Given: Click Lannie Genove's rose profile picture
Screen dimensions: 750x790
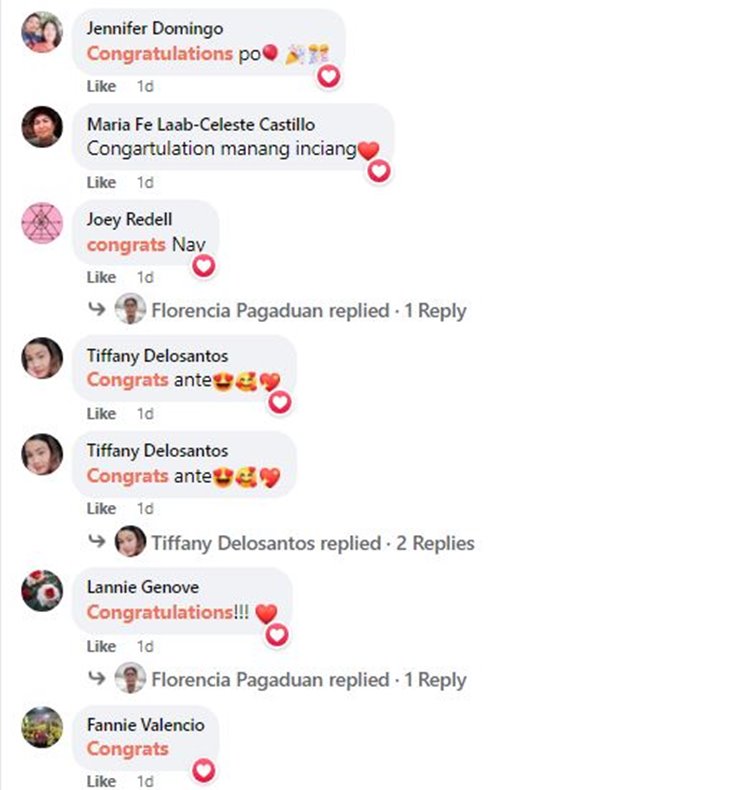Looking at the screenshot, I should [42, 591].
